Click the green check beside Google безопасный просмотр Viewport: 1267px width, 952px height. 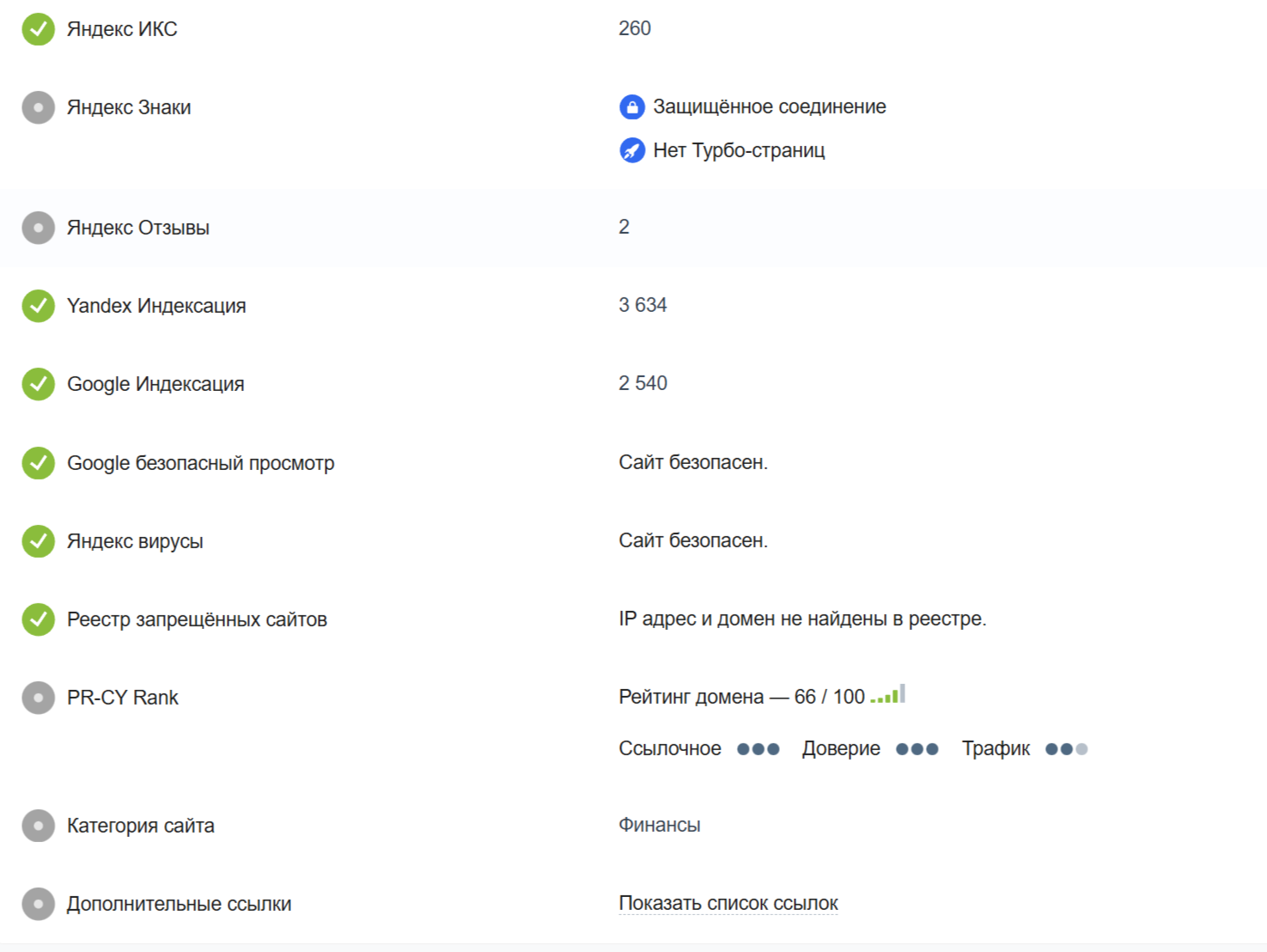[x=38, y=463]
